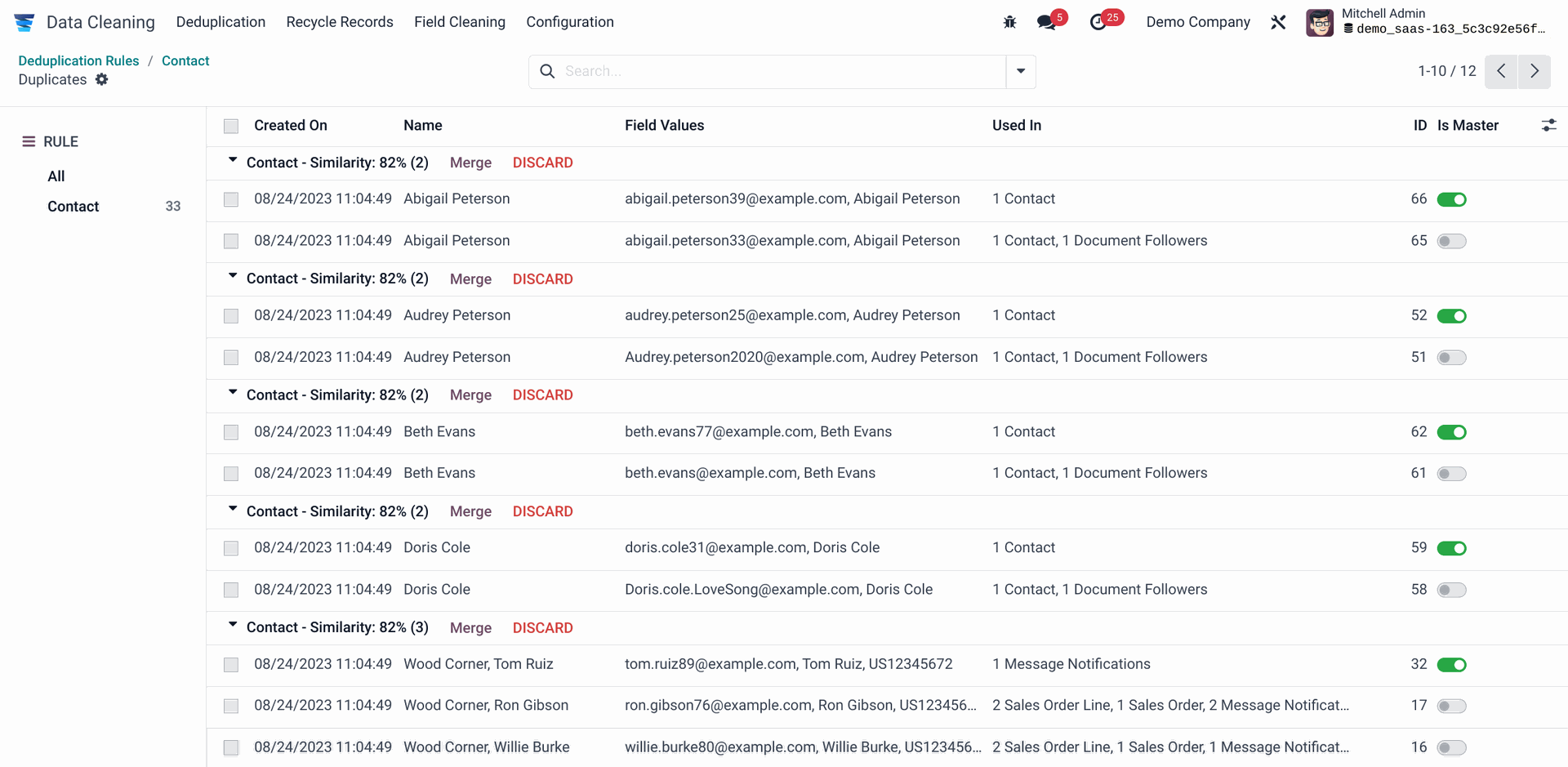The height and width of the screenshot is (767, 1568).
Task: Collapse the Contact similarity group with 3 records
Action: (x=233, y=626)
